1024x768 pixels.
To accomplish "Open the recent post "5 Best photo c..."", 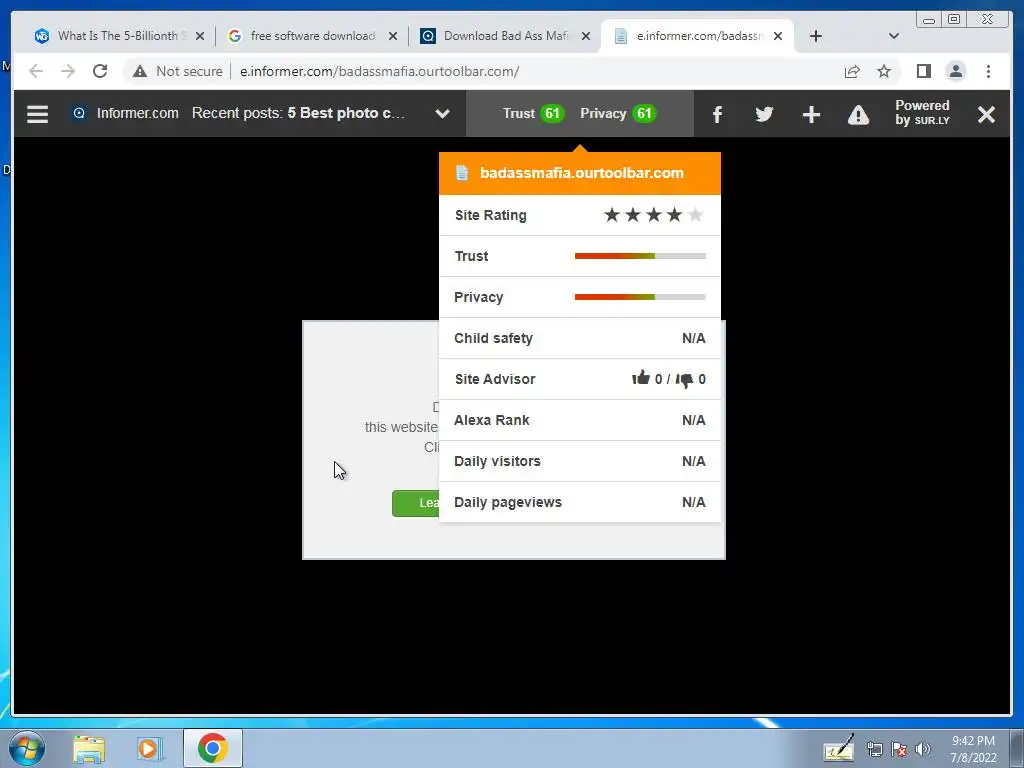I will (346, 113).
